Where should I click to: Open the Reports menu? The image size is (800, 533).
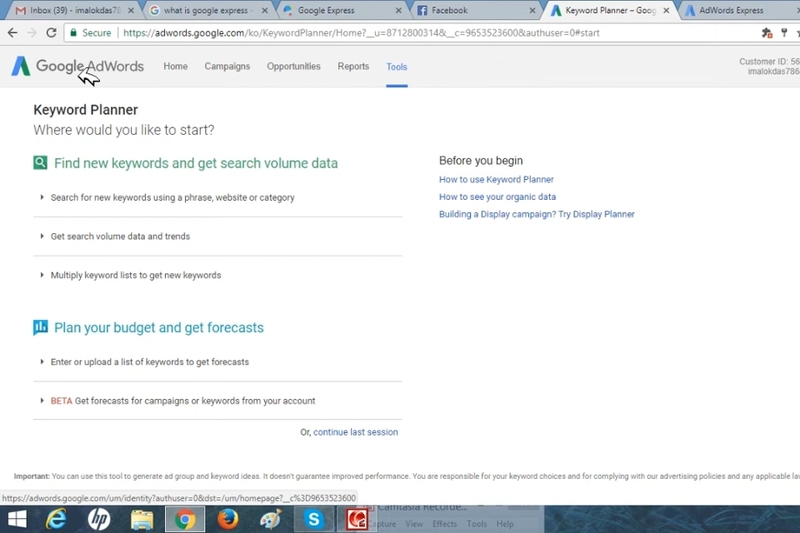[353, 66]
